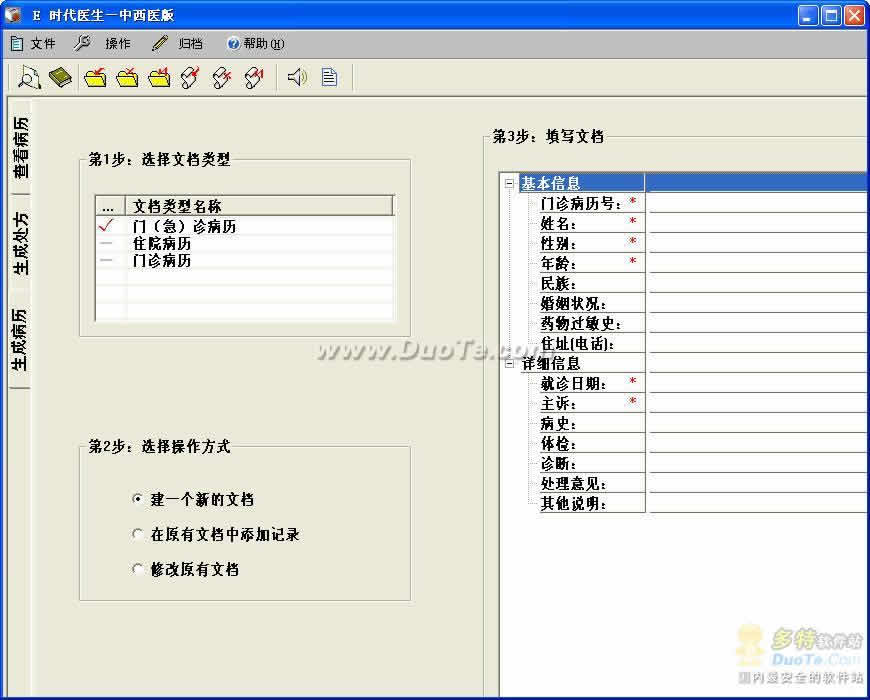
Task: Switch to the 查看病历 vertical tab
Action: [20, 147]
